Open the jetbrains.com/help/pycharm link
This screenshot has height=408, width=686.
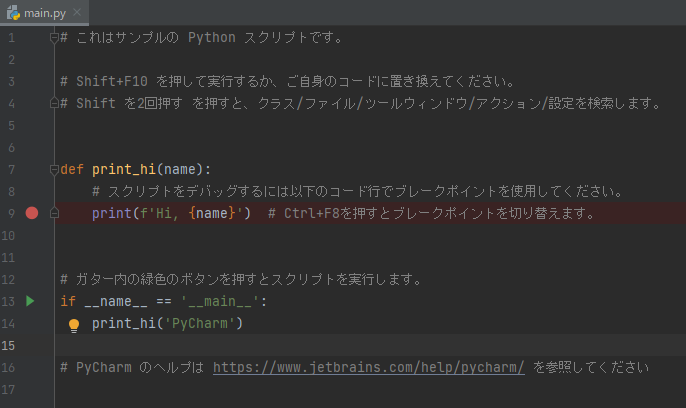[369, 367]
